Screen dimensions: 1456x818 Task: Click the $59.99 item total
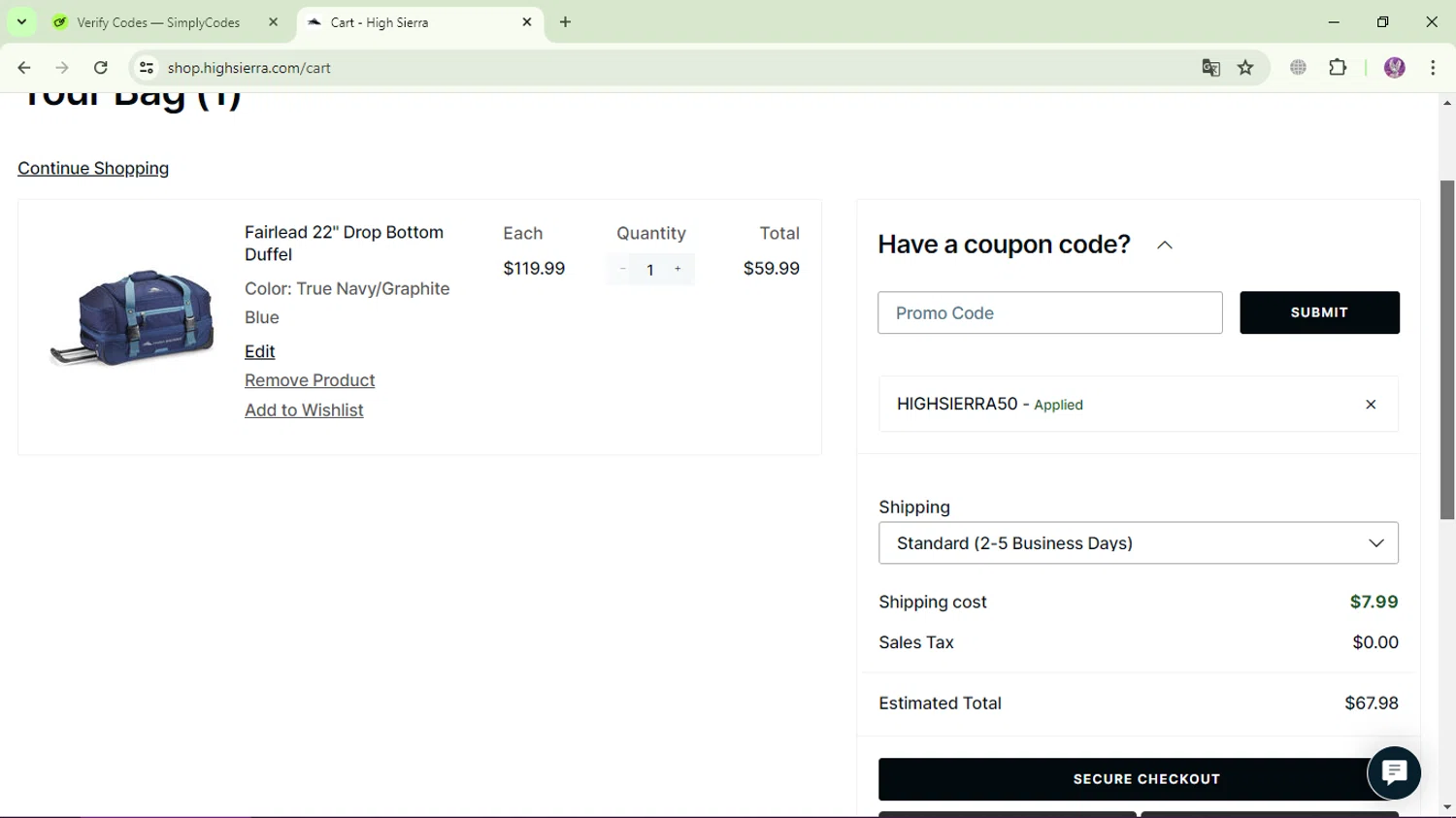coord(772,269)
